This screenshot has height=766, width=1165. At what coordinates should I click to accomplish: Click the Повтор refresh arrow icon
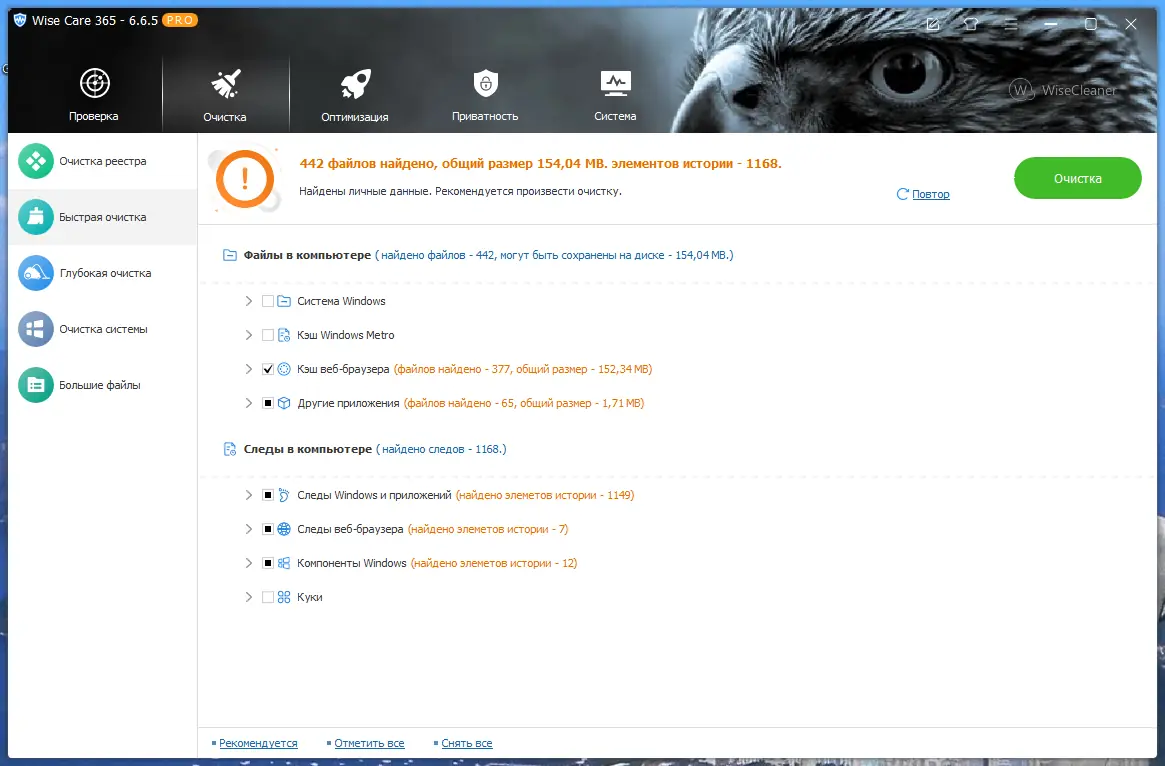903,194
